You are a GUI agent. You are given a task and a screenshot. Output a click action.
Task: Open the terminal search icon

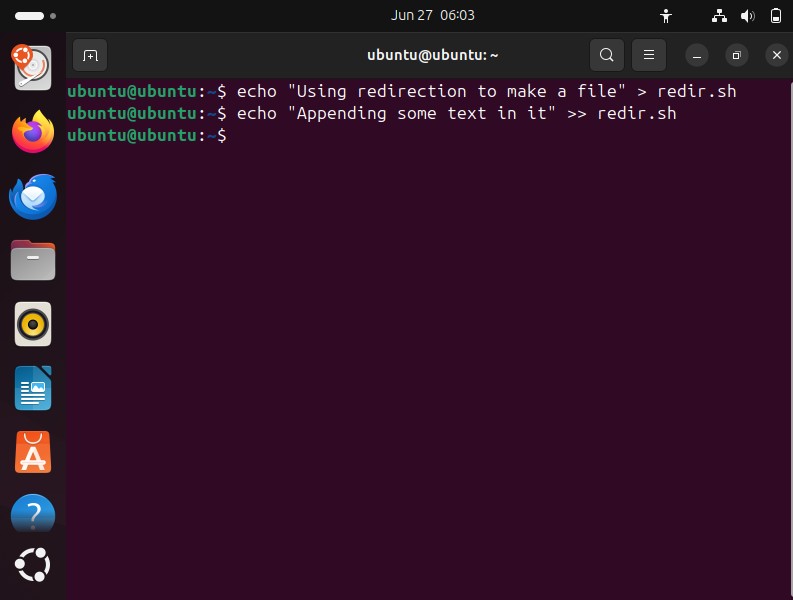tap(606, 55)
